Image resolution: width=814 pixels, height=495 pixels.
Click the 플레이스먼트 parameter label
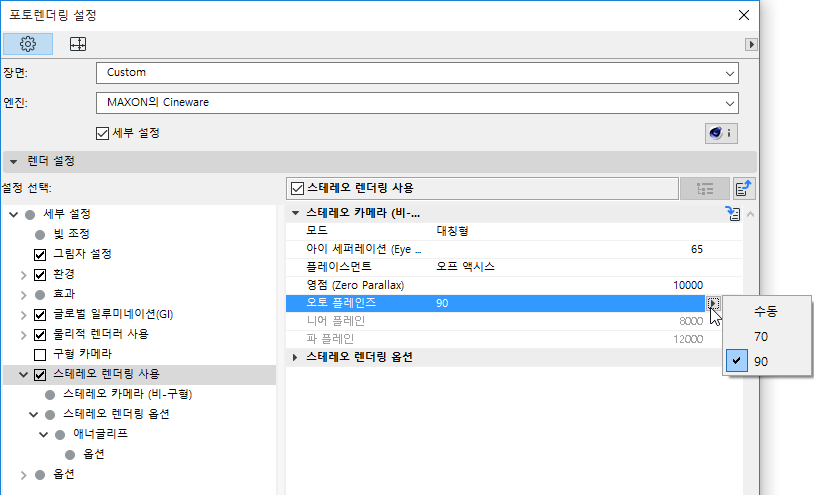coord(338,267)
